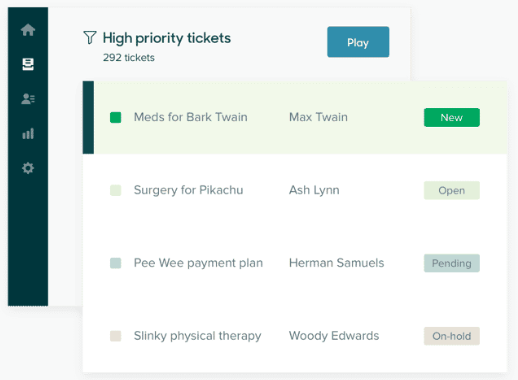Select the Slinky physical therapy checkbox
This screenshot has width=518, height=380.
click(116, 336)
